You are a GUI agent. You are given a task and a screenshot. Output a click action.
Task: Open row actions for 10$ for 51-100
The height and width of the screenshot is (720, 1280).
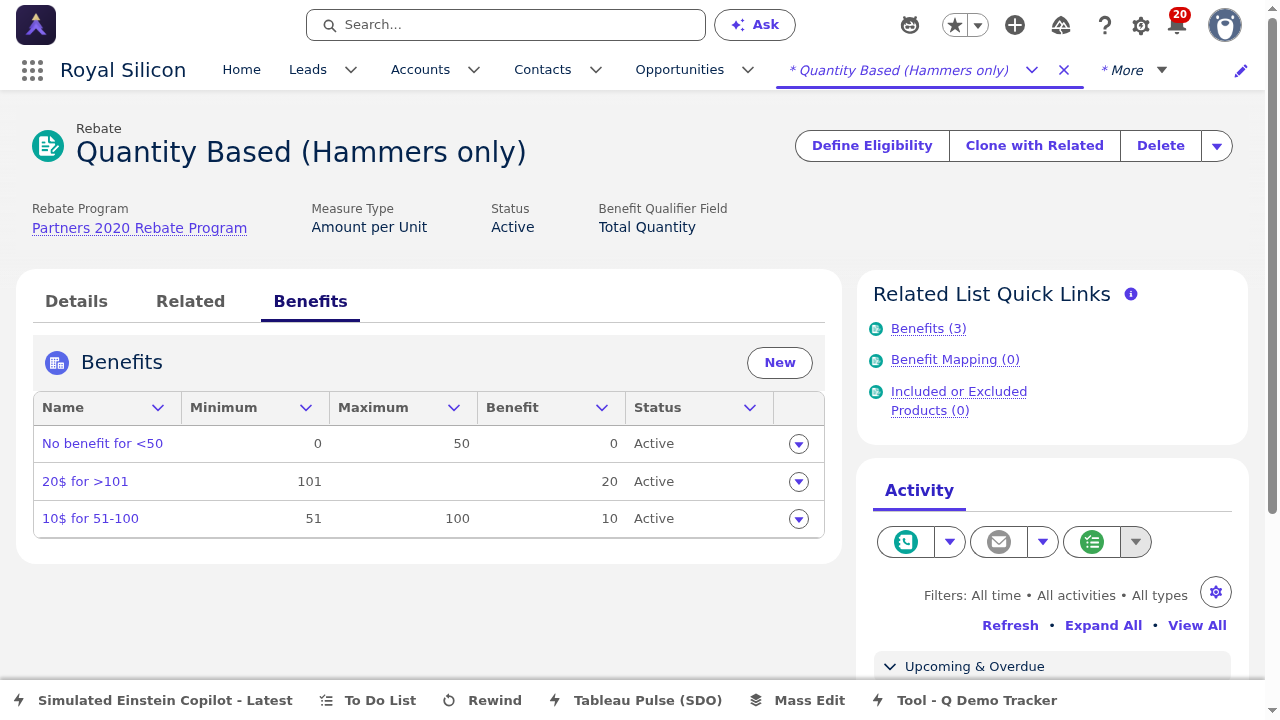799,519
